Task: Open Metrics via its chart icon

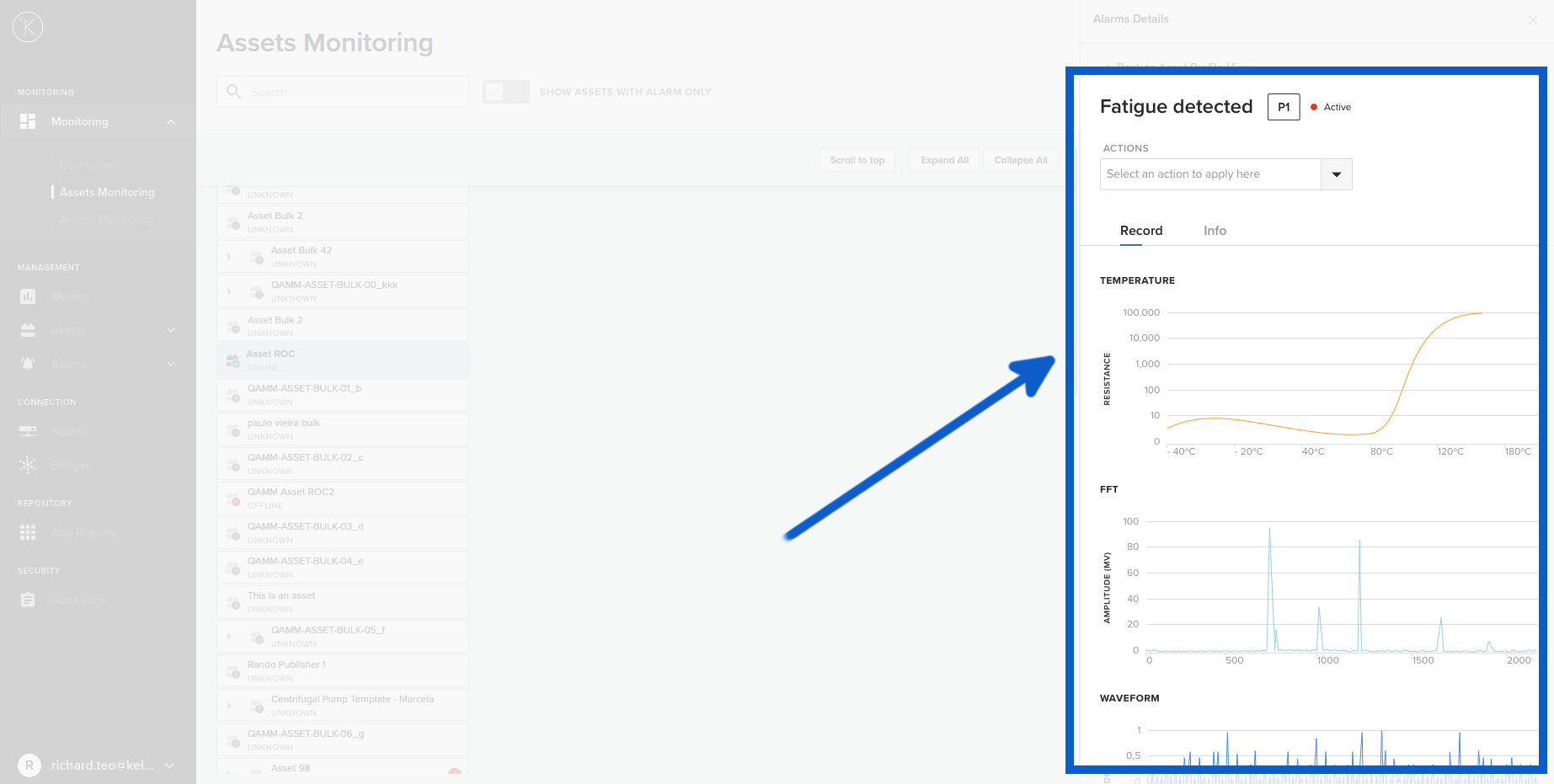Action: point(28,296)
